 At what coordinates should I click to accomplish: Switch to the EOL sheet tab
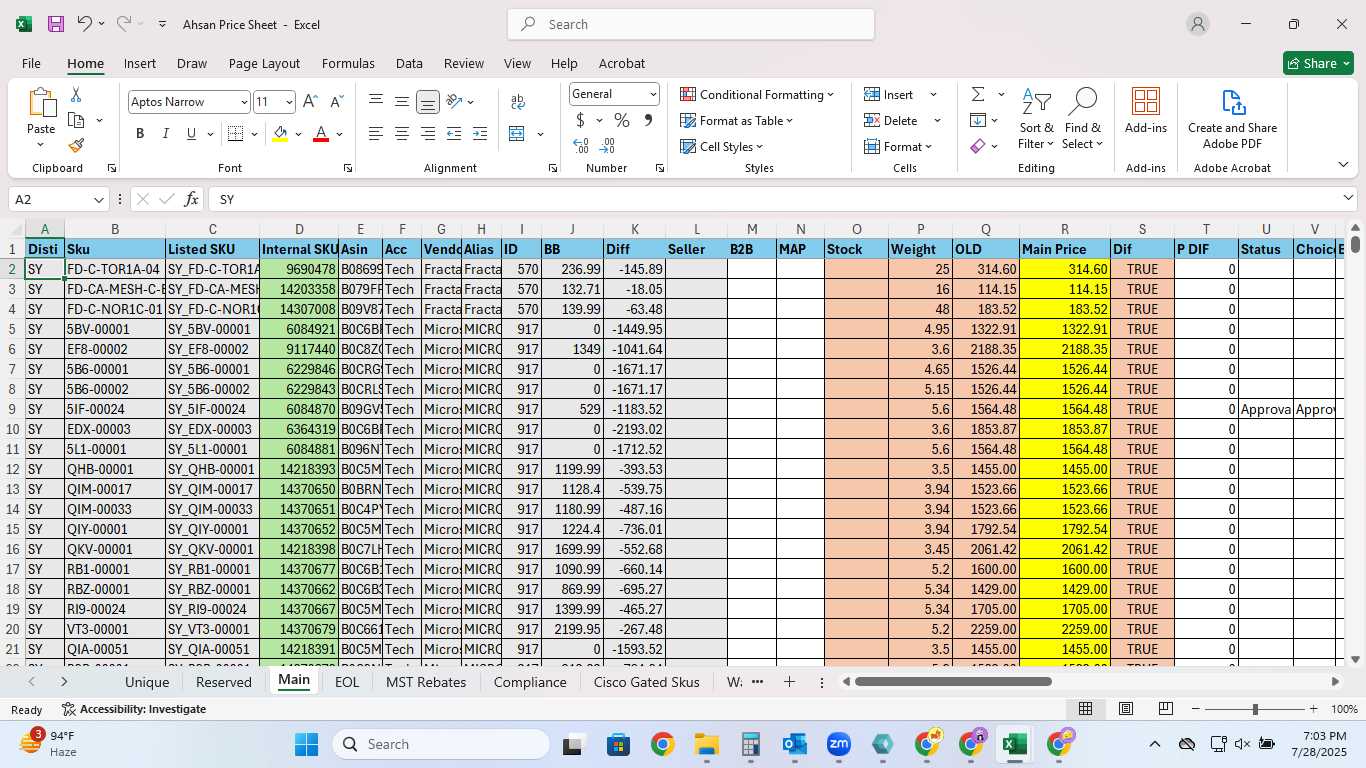point(347,682)
